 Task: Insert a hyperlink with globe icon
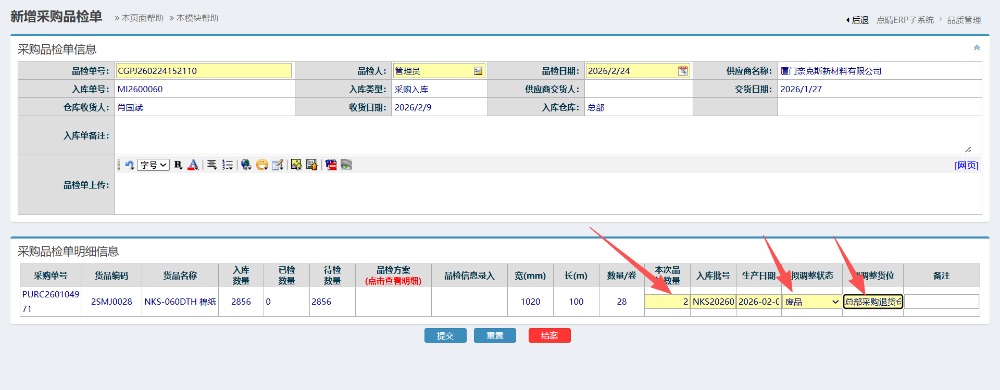pyautogui.click(x=246, y=165)
